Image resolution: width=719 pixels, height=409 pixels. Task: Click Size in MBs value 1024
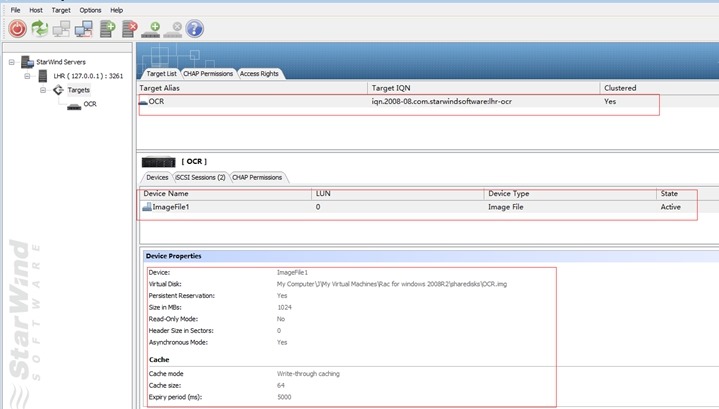click(284, 307)
